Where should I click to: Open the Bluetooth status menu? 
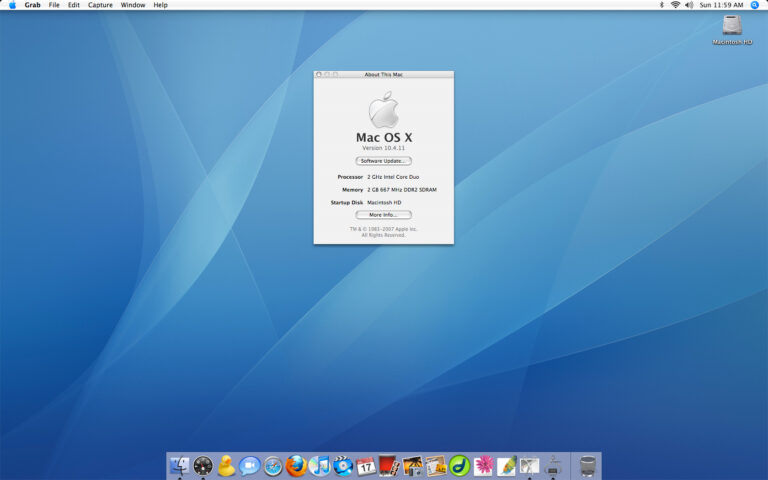coord(661,5)
